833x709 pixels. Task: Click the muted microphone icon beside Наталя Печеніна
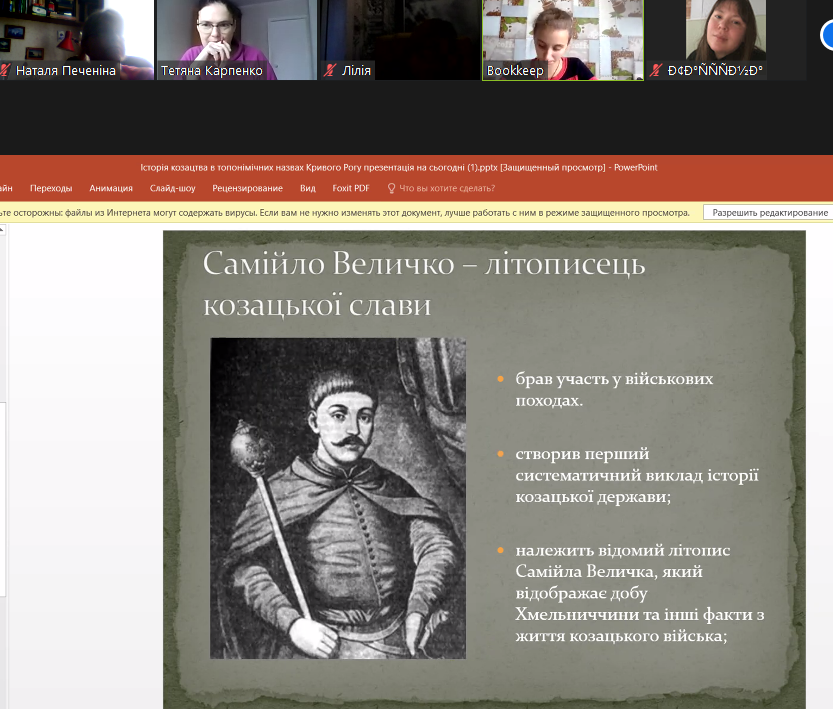(6, 71)
